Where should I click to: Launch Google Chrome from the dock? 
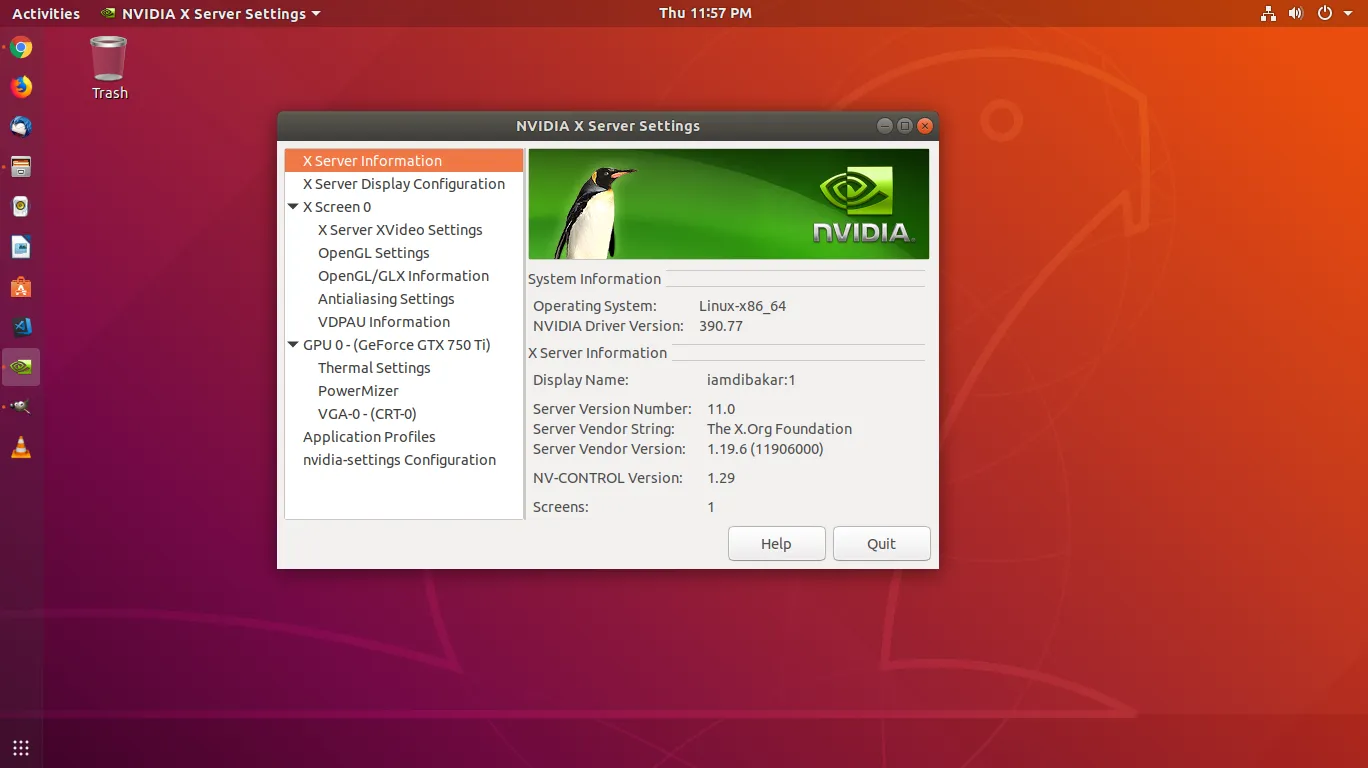(20, 47)
